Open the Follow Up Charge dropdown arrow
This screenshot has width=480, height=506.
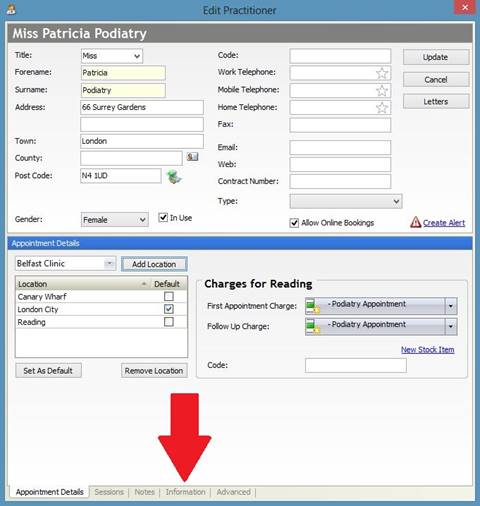[451, 326]
